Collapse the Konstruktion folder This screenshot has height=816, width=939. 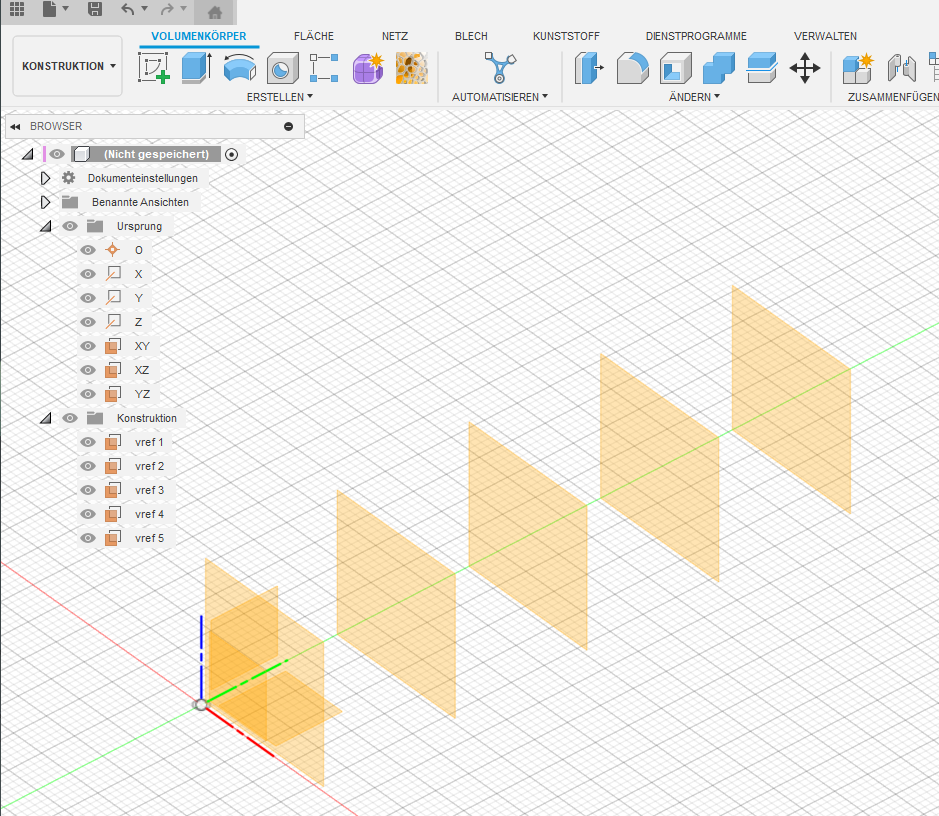pyautogui.click(x=46, y=418)
